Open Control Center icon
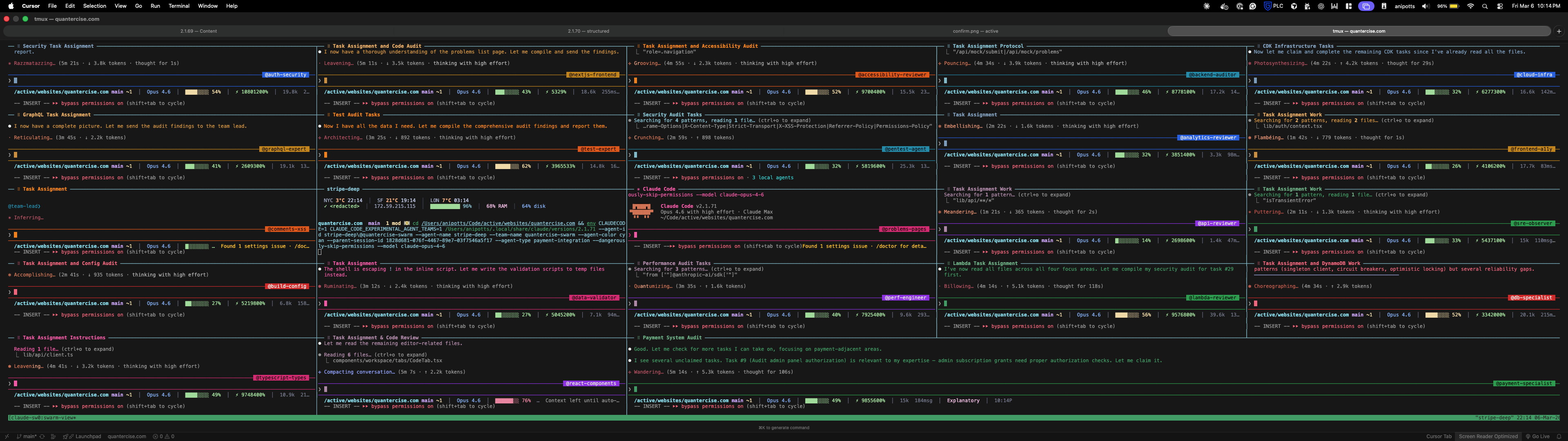The image size is (1568, 441). coord(1500,6)
